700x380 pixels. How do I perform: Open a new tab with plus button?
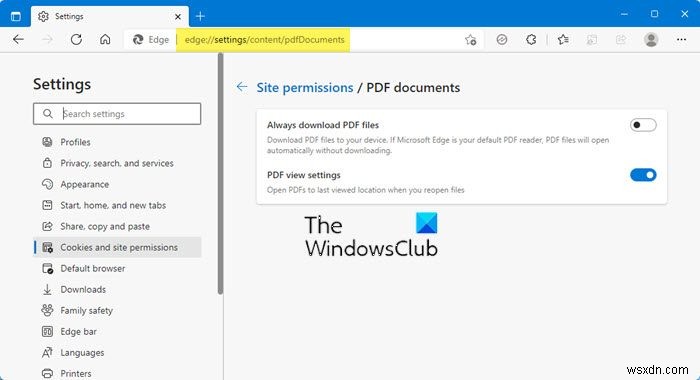200,17
